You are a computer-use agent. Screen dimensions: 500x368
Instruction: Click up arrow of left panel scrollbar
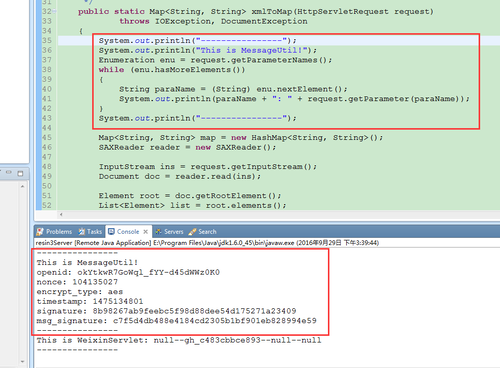pyautogui.click(x=22, y=186)
